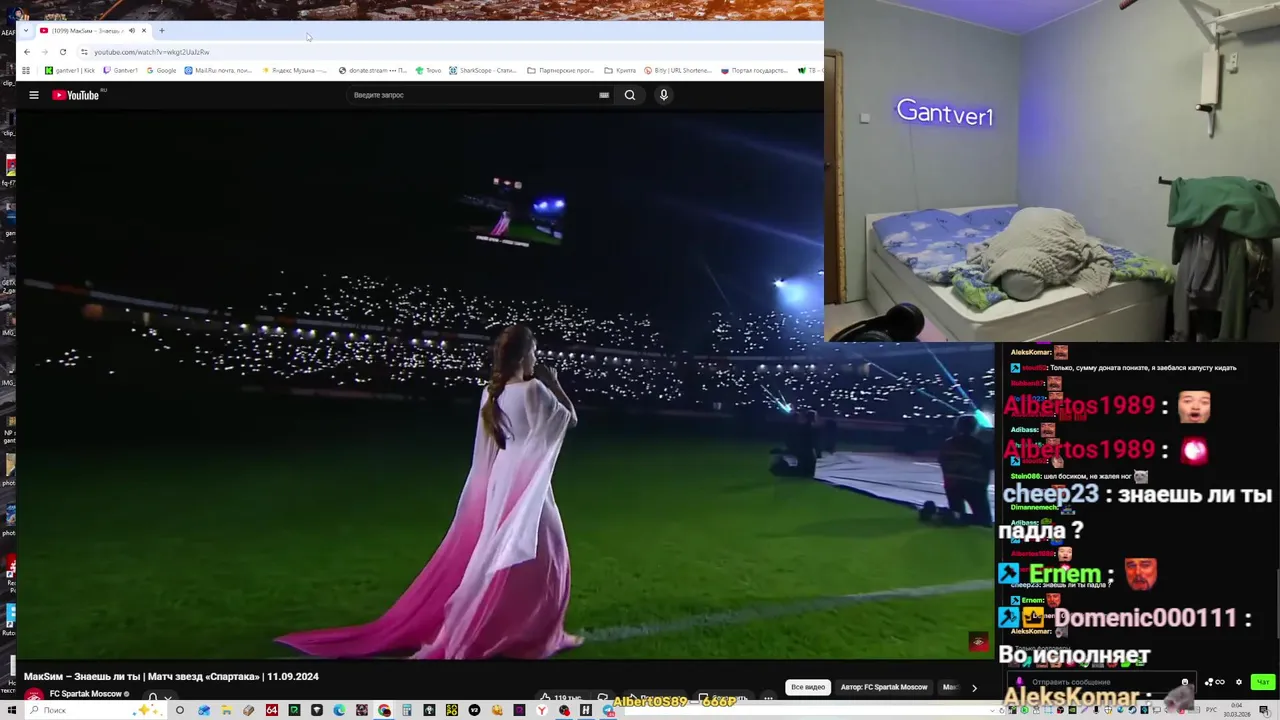Open the Портал государственных услуг bookmark
1280x720 pixels.
(755, 71)
